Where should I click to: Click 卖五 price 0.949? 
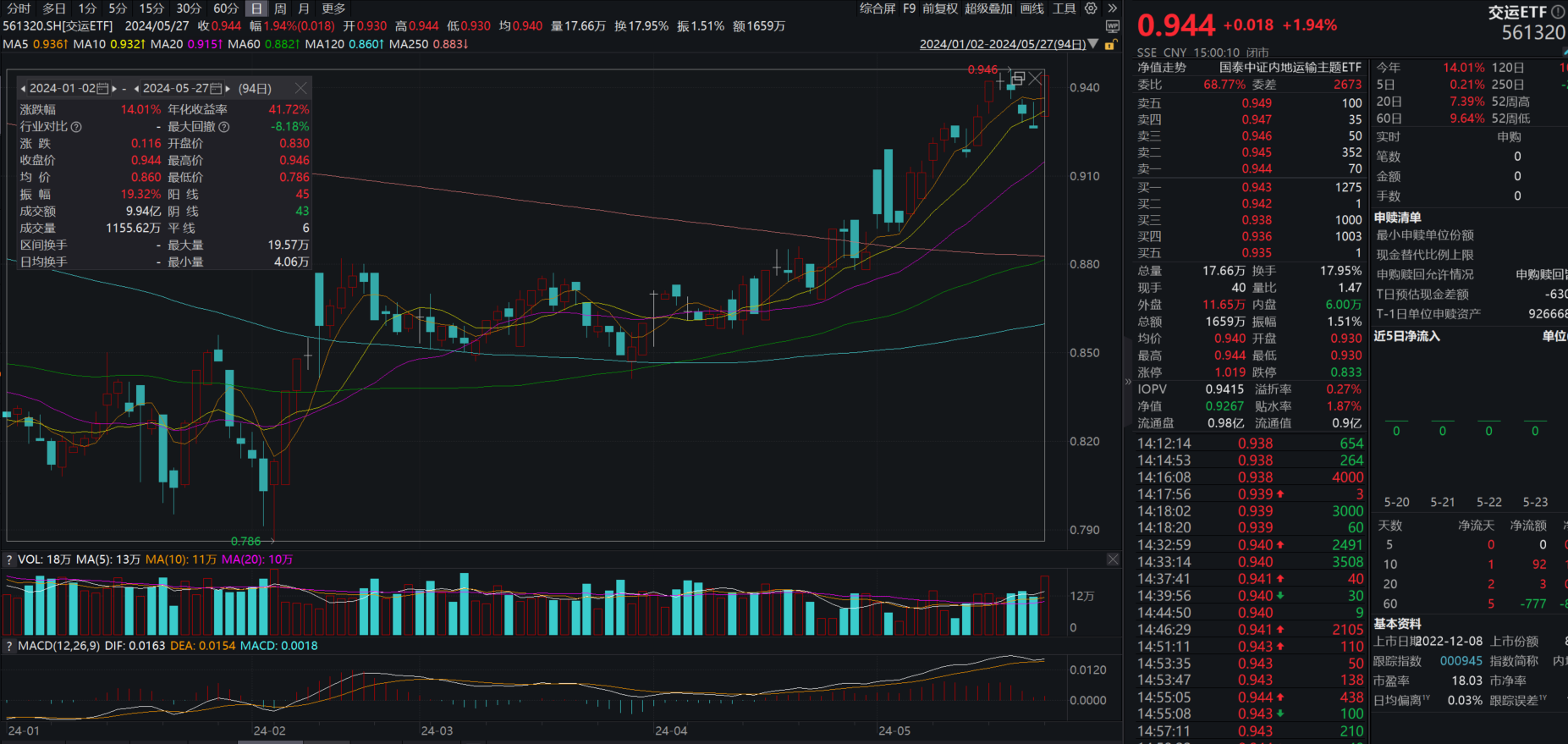point(1257,103)
